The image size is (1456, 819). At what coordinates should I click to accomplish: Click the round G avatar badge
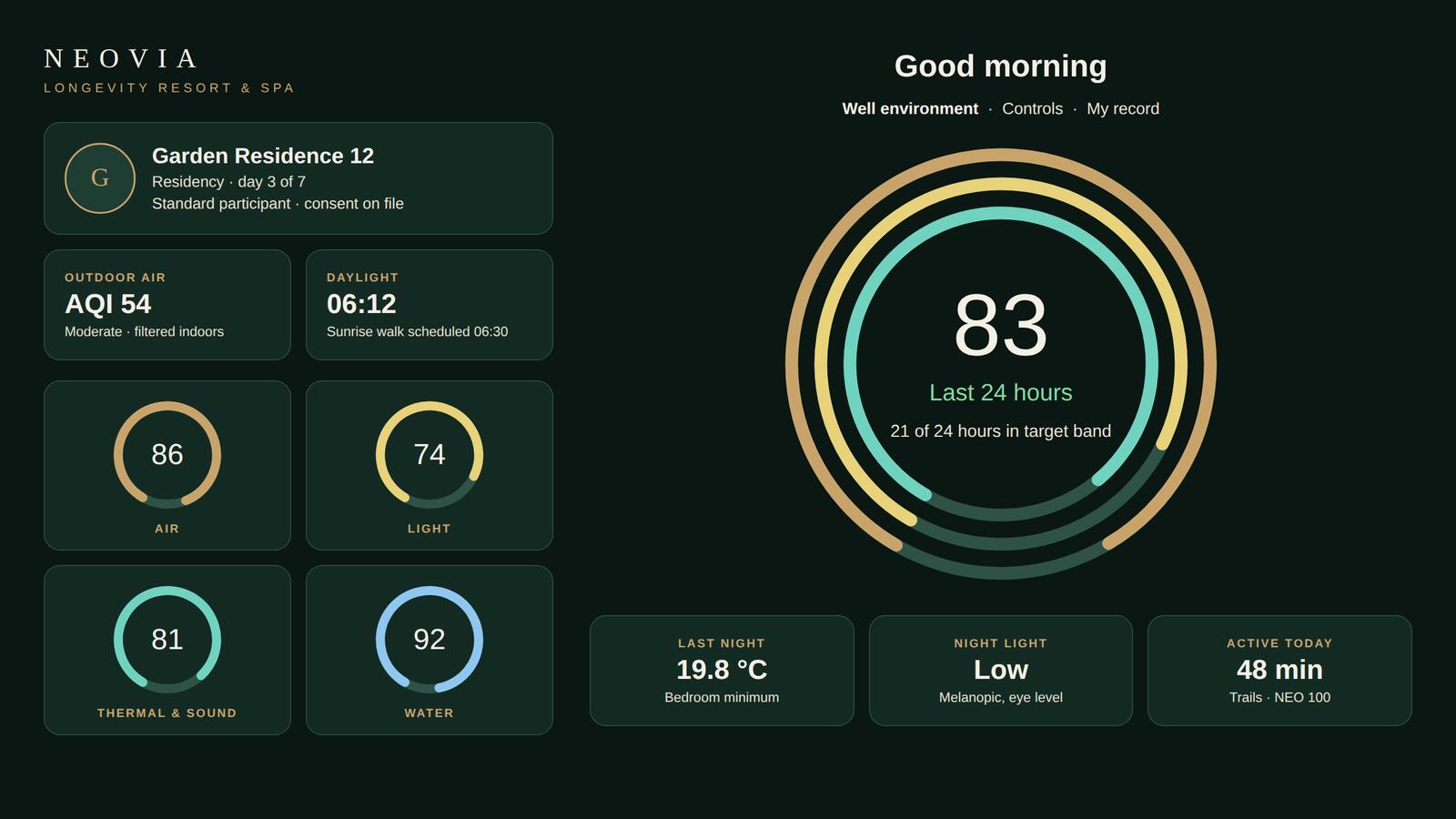coord(100,178)
